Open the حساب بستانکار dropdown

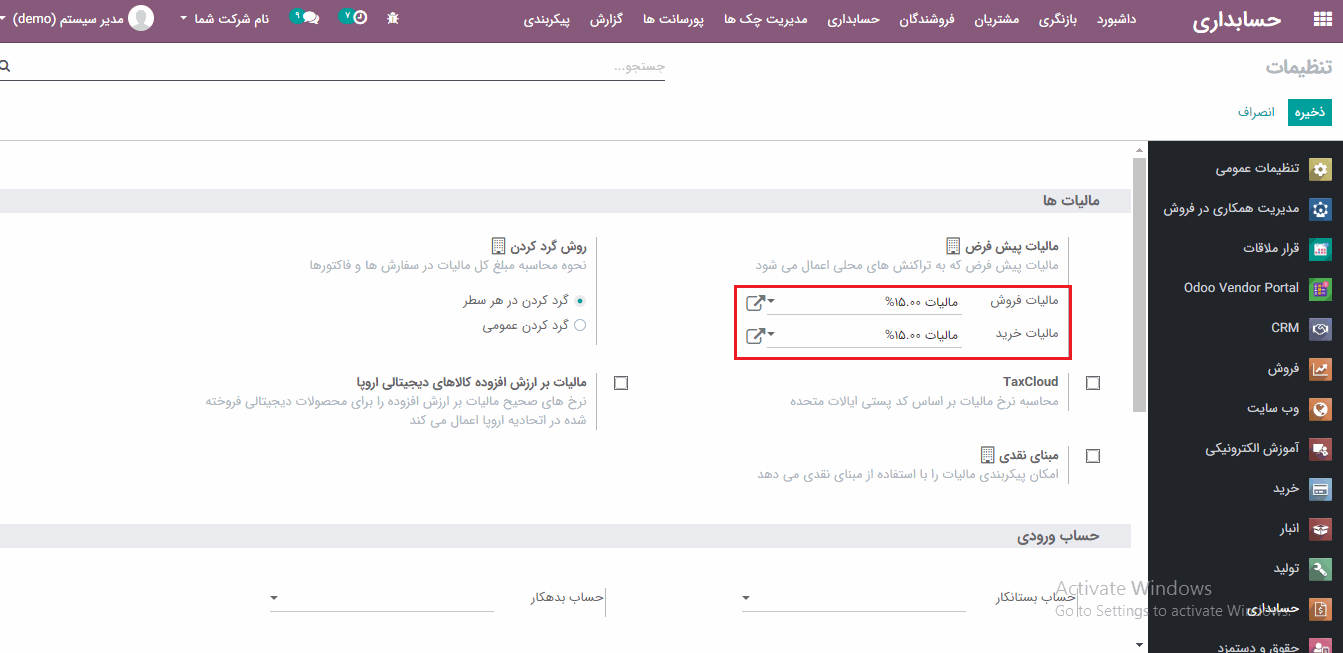click(854, 598)
